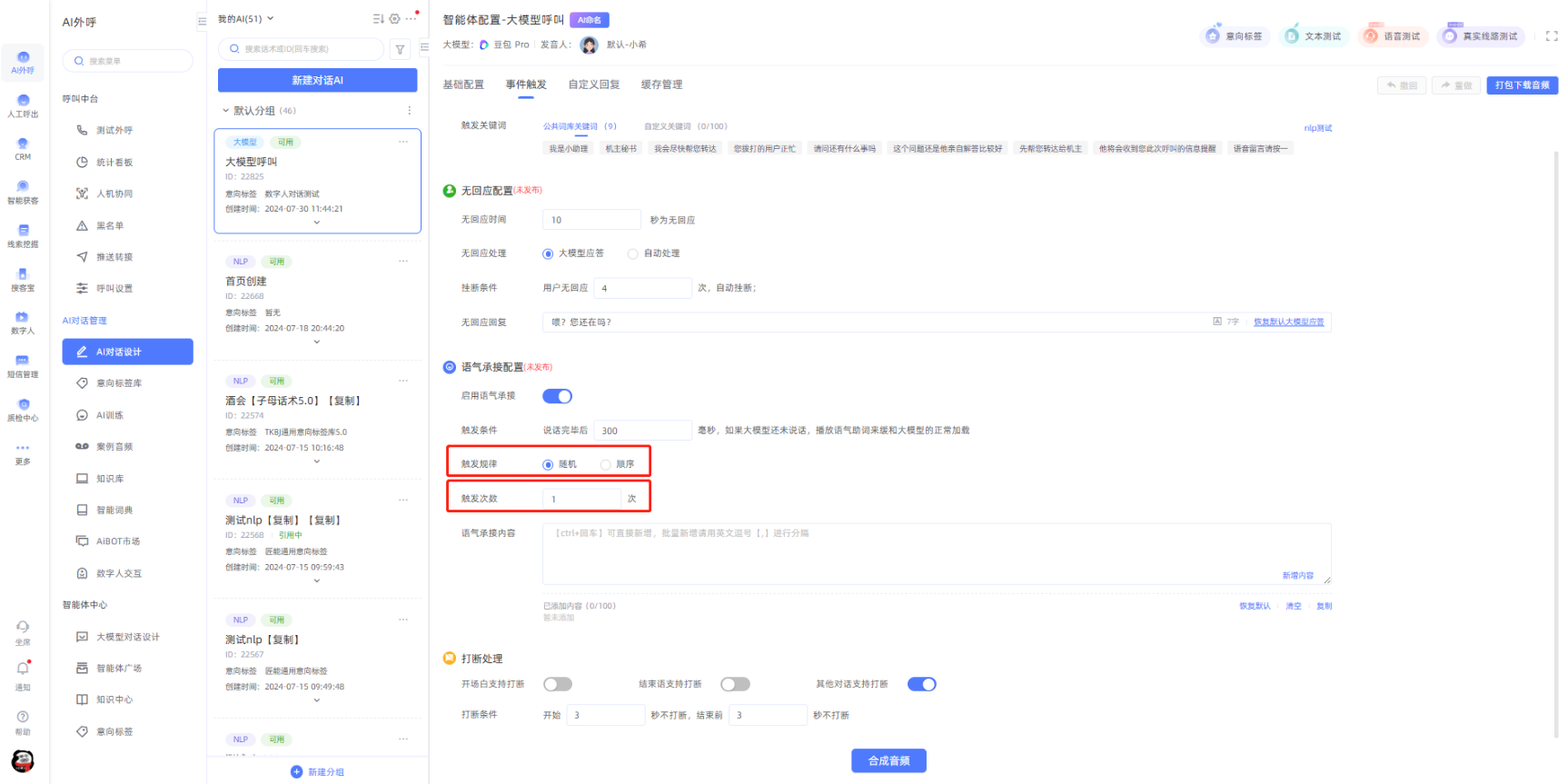Click the filter funnel icon beside search

click(x=400, y=50)
